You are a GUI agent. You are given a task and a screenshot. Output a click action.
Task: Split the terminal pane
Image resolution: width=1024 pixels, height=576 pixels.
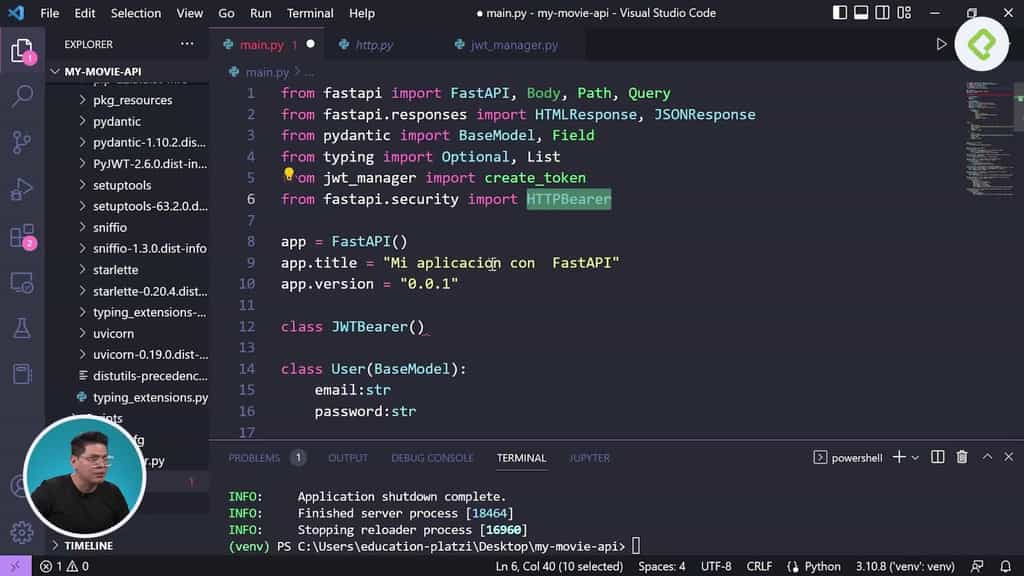tap(937, 457)
